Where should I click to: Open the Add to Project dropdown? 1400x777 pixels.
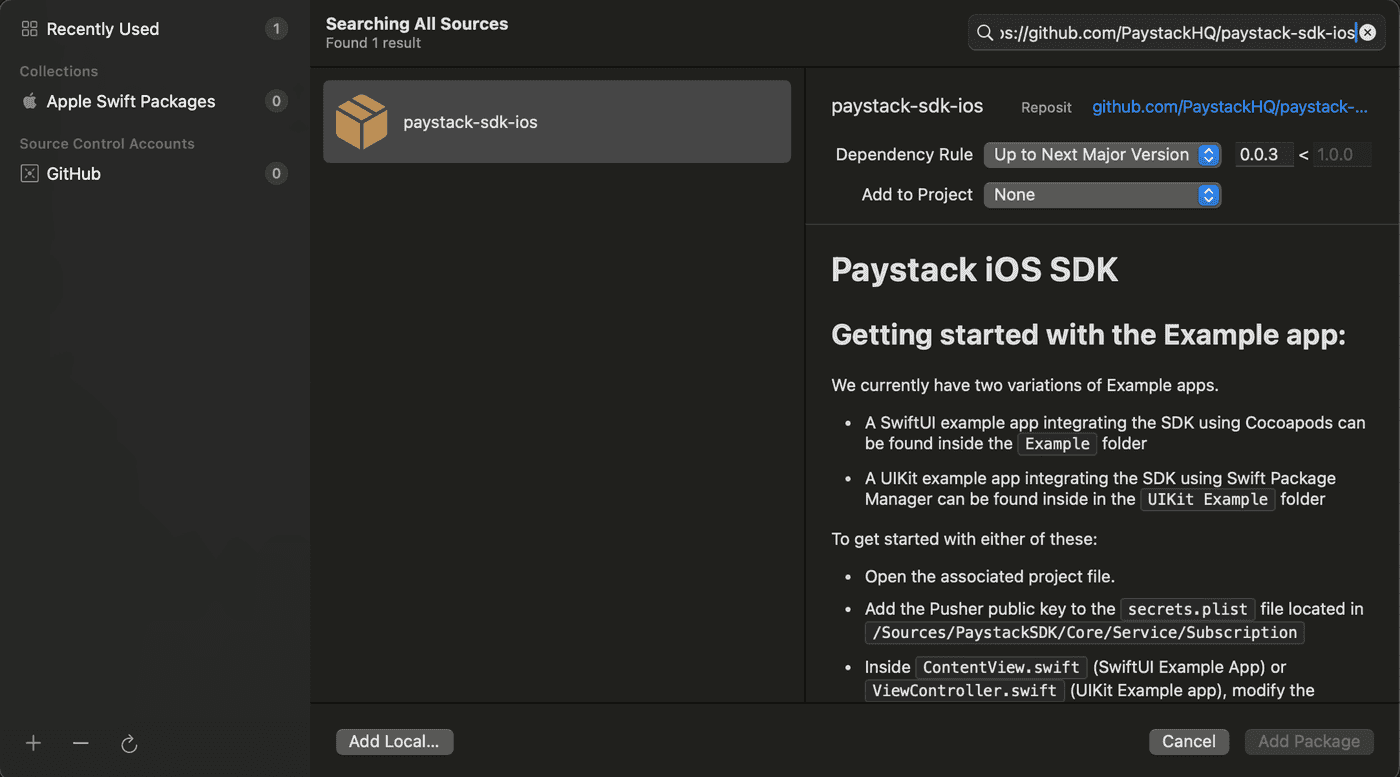point(1102,195)
